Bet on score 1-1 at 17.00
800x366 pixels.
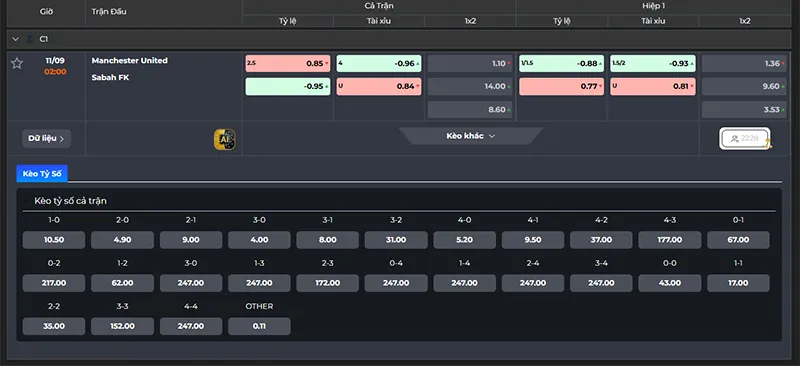(x=738, y=283)
